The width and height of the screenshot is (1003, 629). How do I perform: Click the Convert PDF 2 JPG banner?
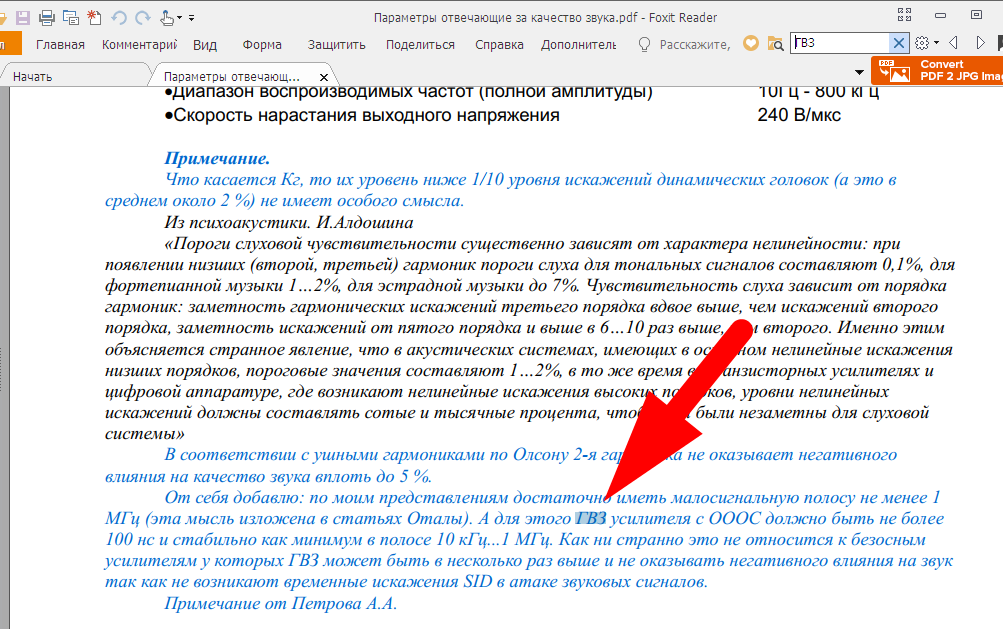pos(937,70)
